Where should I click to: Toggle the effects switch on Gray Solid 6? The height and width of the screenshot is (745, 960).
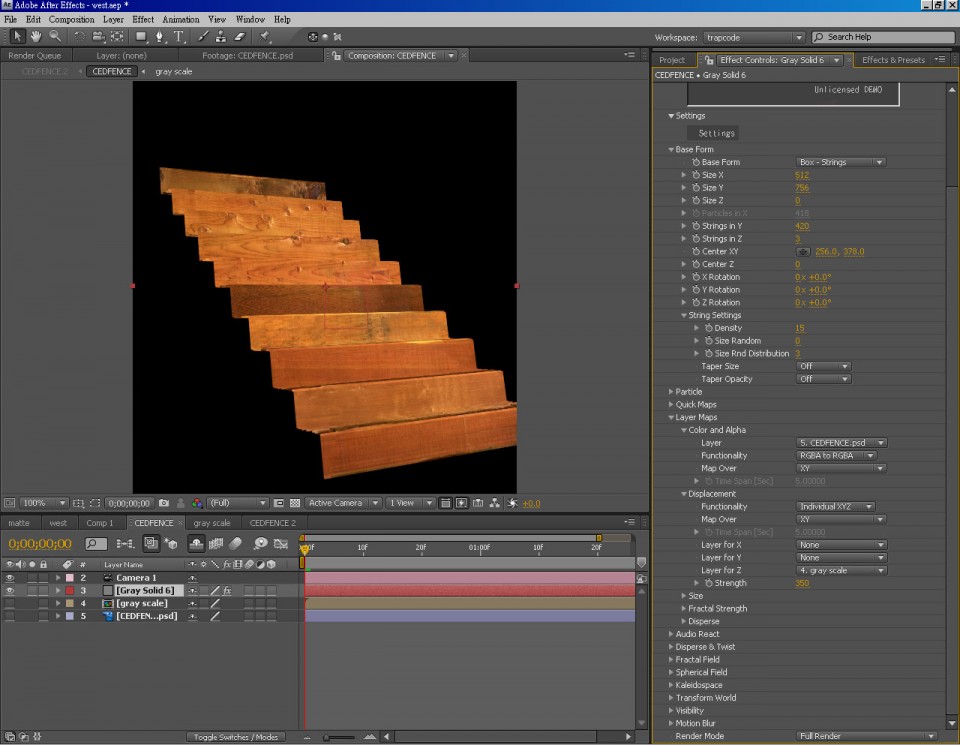click(226, 591)
